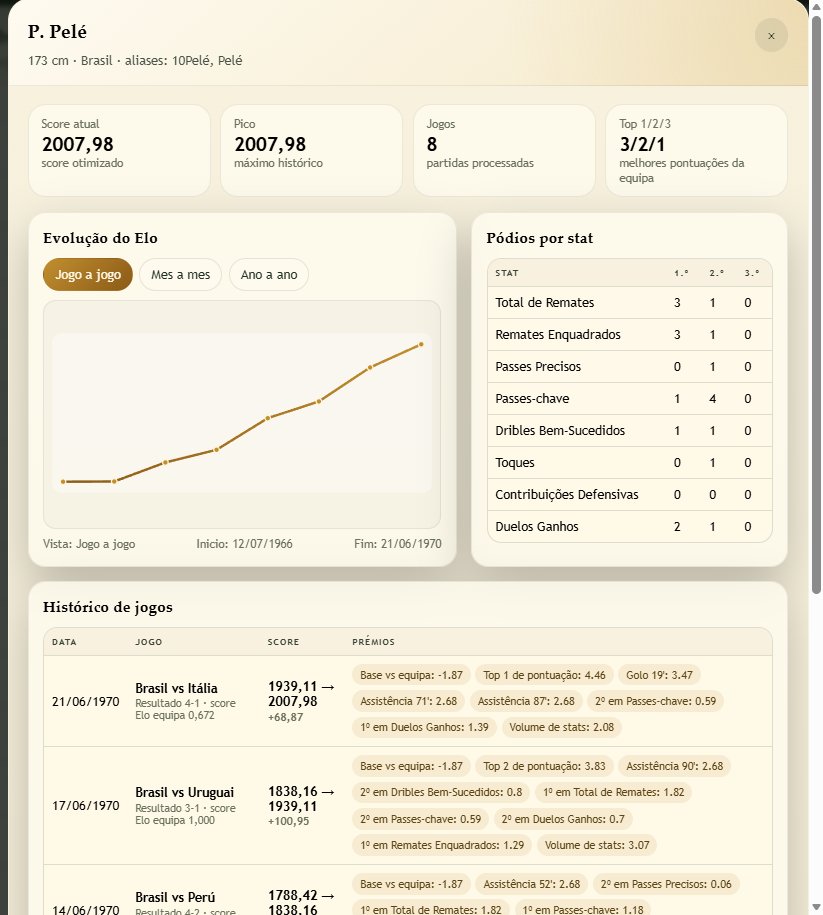This screenshot has width=823, height=915.
Task: Select 'Duelos Ganhos' stat row
Action: pyautogui.click(x=630, y=526)
